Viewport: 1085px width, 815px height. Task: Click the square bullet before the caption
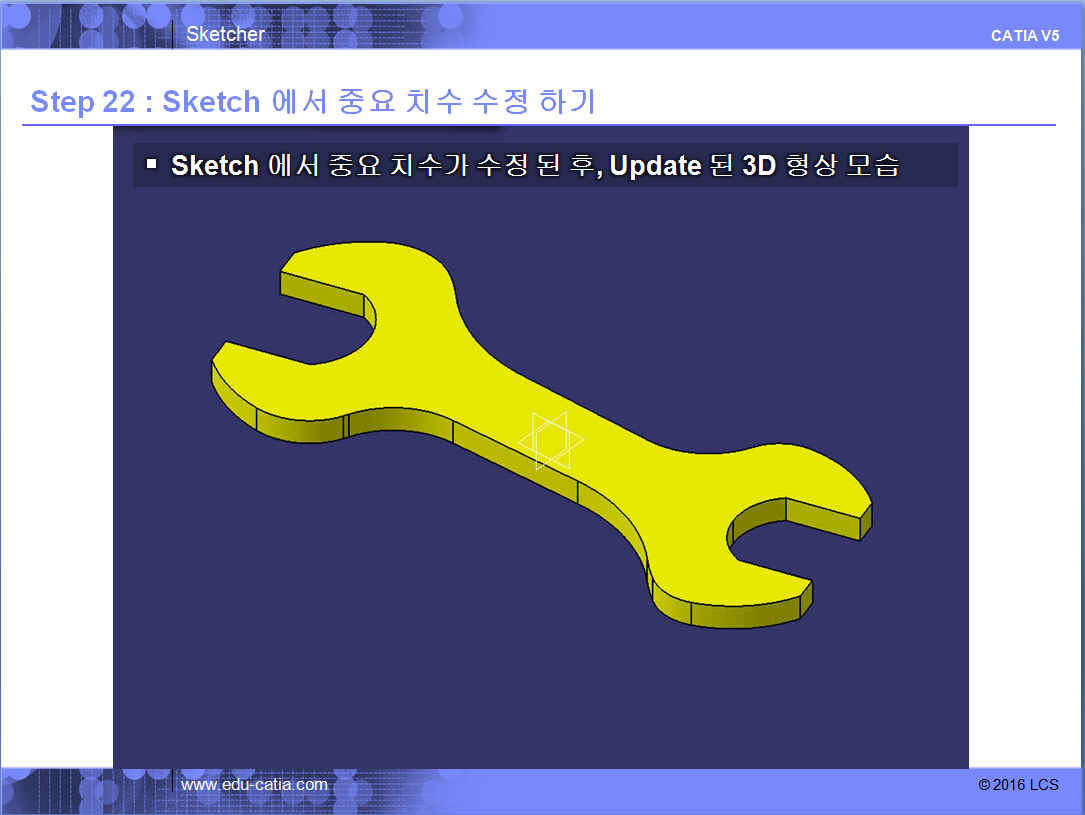(152, 164)
